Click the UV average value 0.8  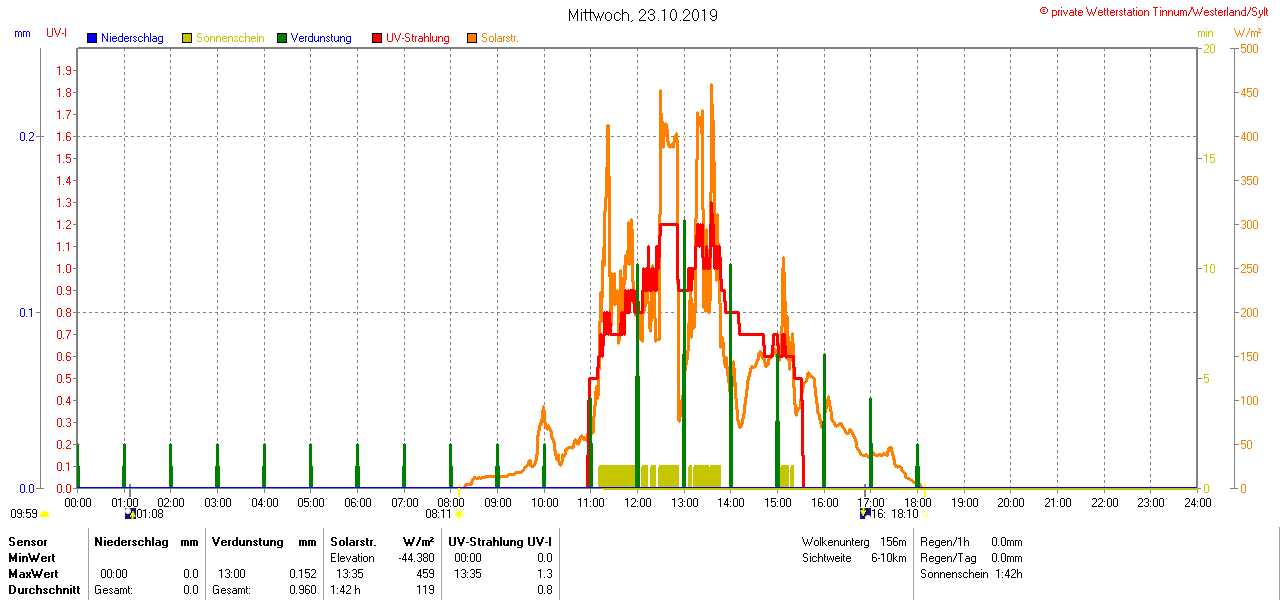click(545, 590)
